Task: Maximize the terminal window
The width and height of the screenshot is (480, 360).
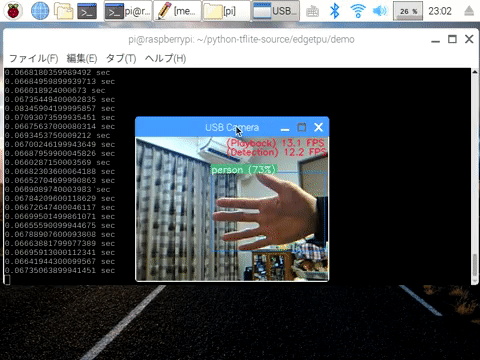Action: click(x=452, y=39)
